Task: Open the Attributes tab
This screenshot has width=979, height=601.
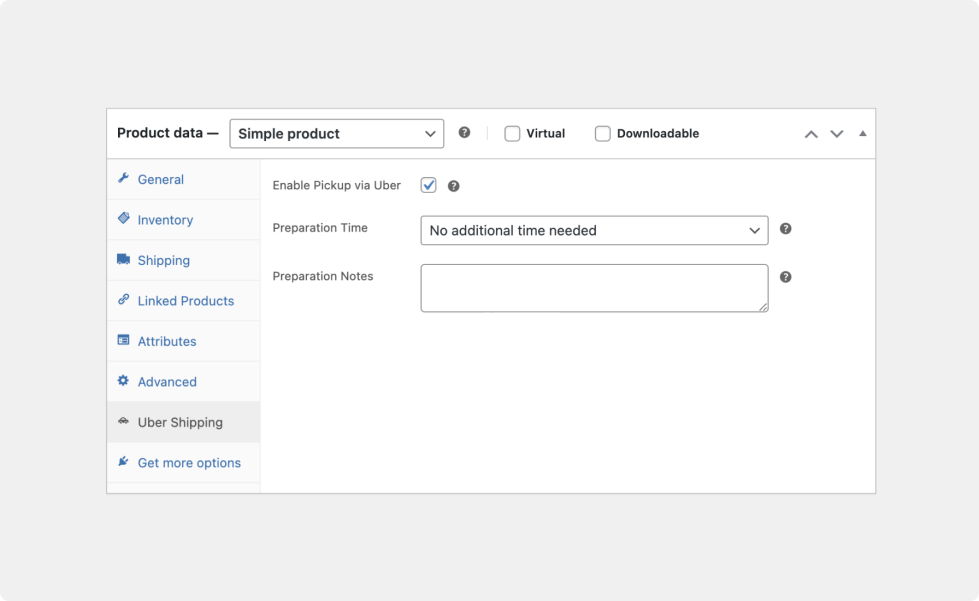Action: pos(167,341)
